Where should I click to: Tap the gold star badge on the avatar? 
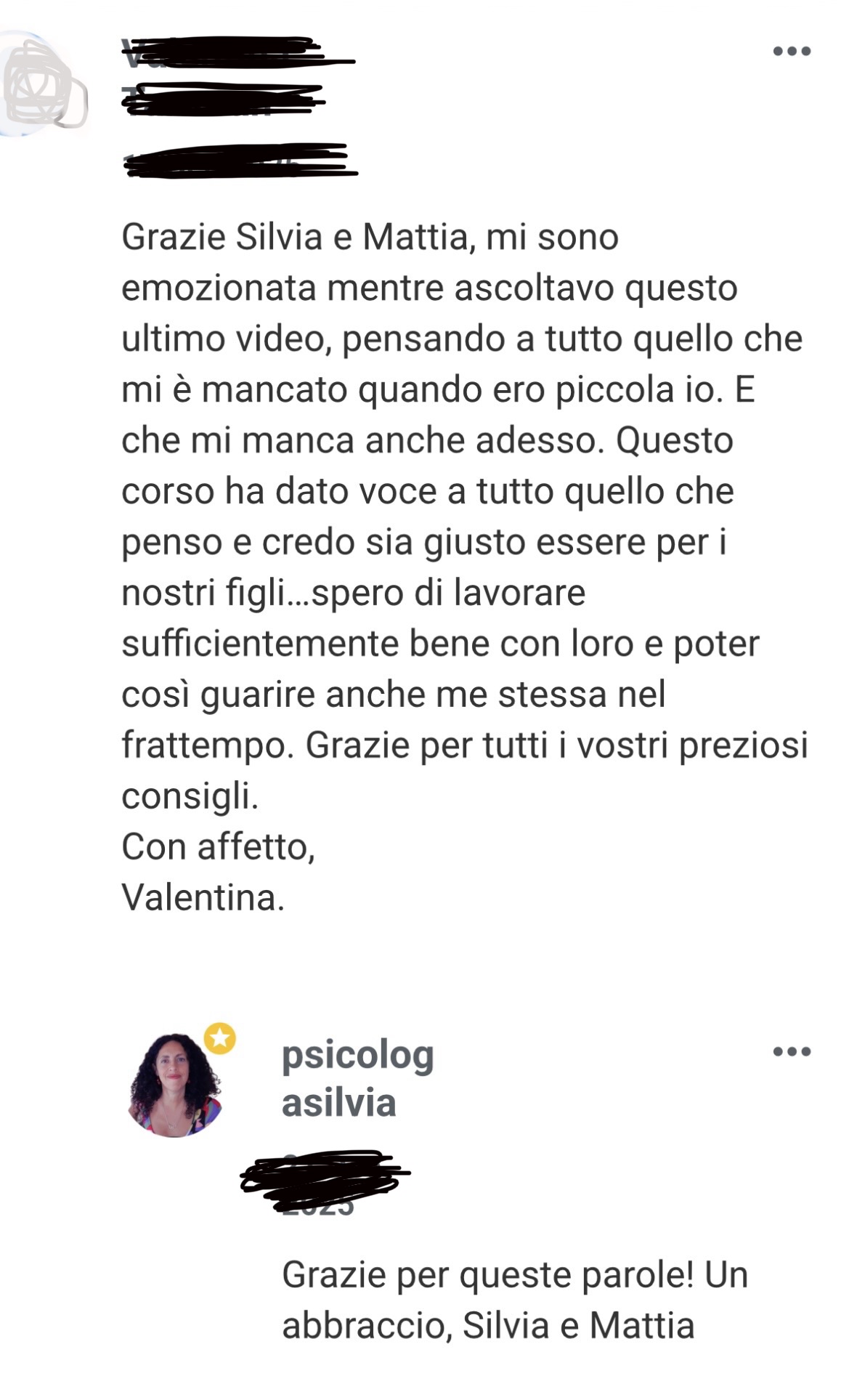(x=220, y=1038)
